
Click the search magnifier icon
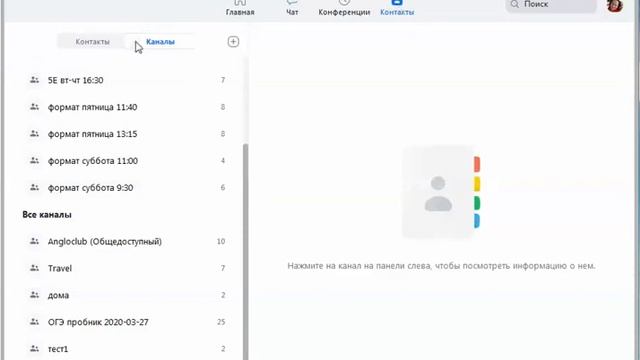click(514, 4)
